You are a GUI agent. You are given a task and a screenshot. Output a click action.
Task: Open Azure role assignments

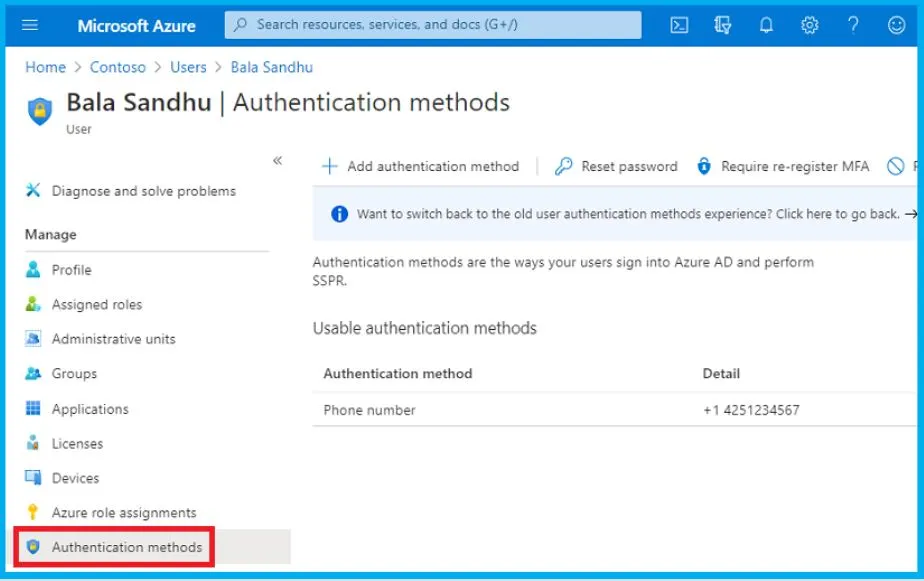click(124, 513)
